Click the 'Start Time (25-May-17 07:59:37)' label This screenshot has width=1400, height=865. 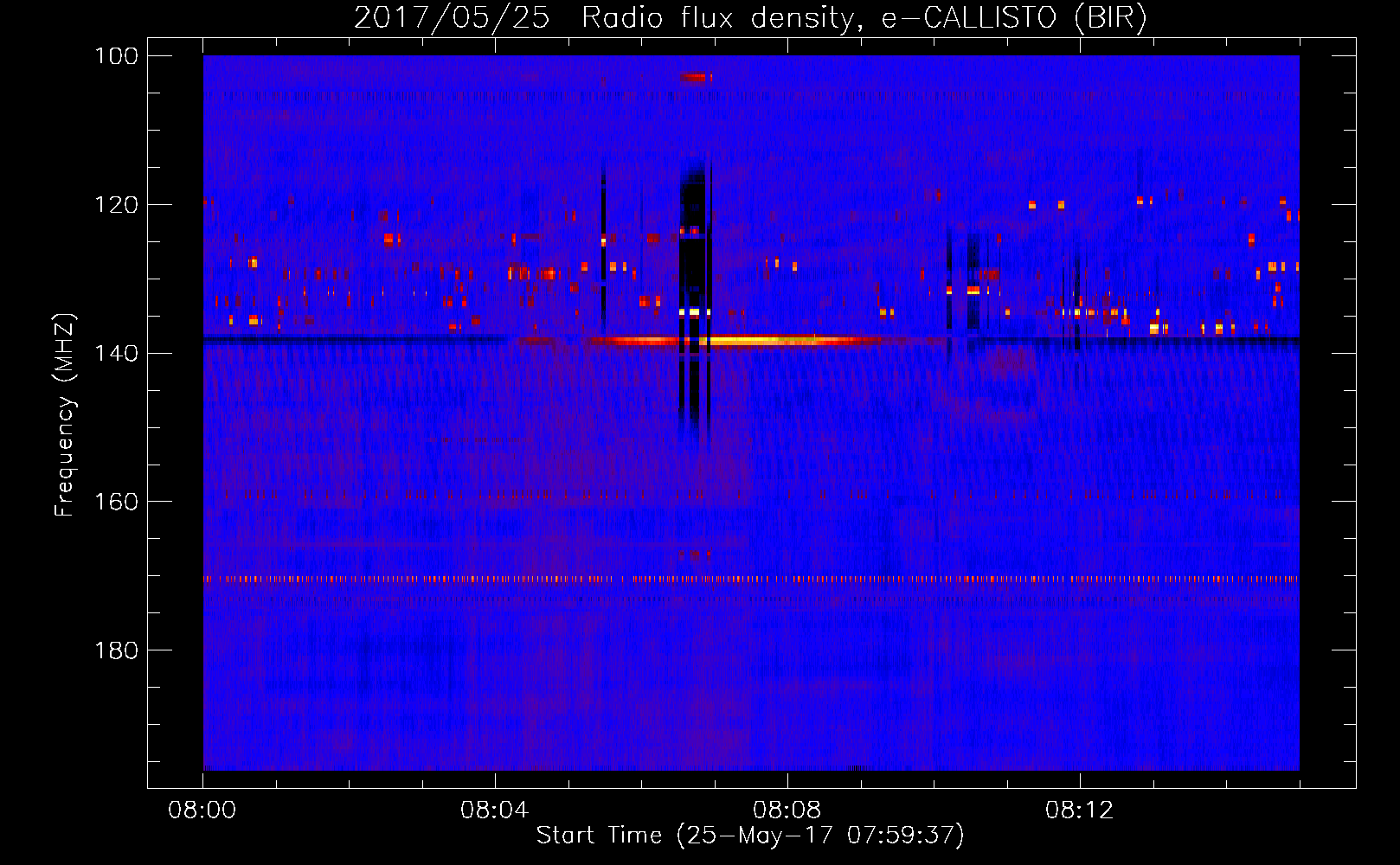point(750,836)
